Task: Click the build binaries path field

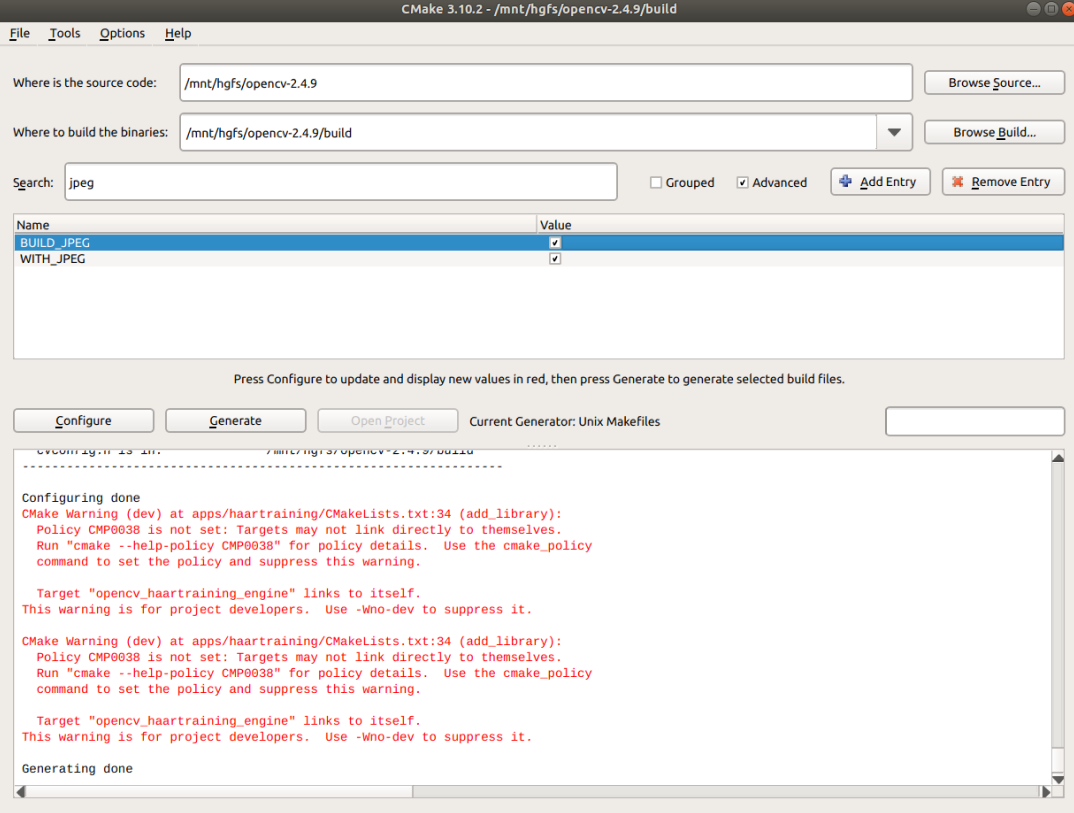Action: [x=528, y=132]
